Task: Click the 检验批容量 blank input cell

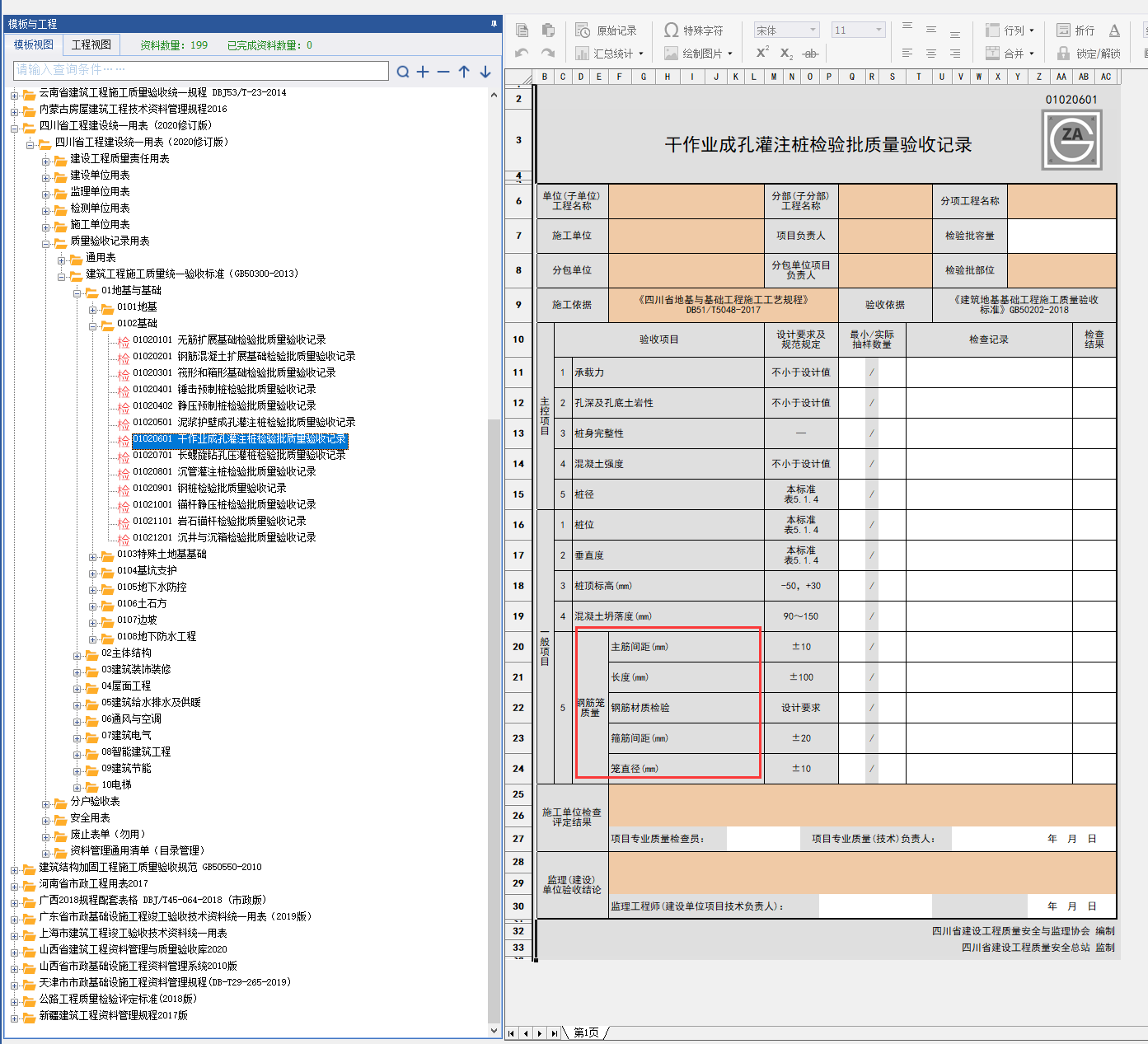Action: coord(1061,236)
